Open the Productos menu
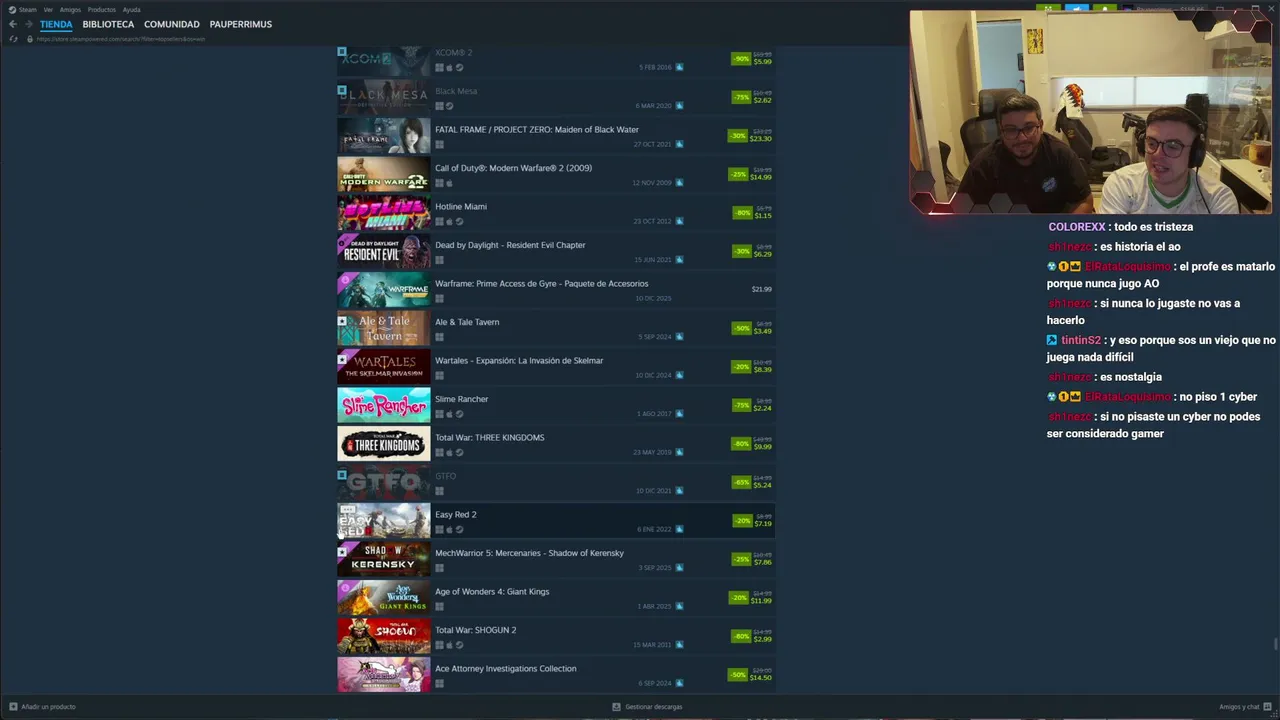Viewport: 1280px width, 720px height. pyautogui.click(x=101, y=9)
